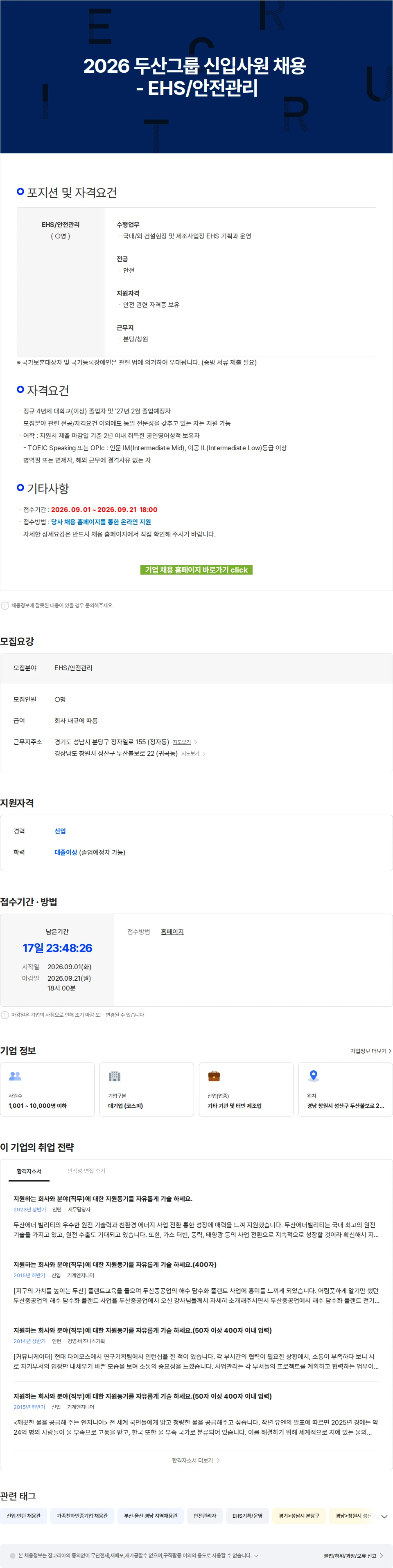Select the EHS기획/운영 tag
Image resolution: width=393 pixels, height=1568 pixels.
pos(247,1516)
